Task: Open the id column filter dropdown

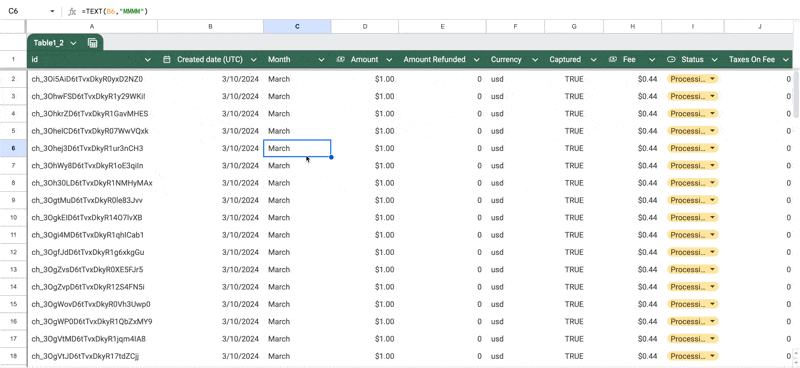Action: point(148,60)
